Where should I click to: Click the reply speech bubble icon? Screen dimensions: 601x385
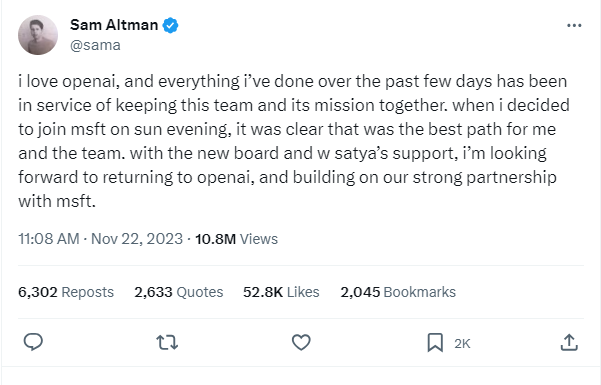[x=33, y=342]
